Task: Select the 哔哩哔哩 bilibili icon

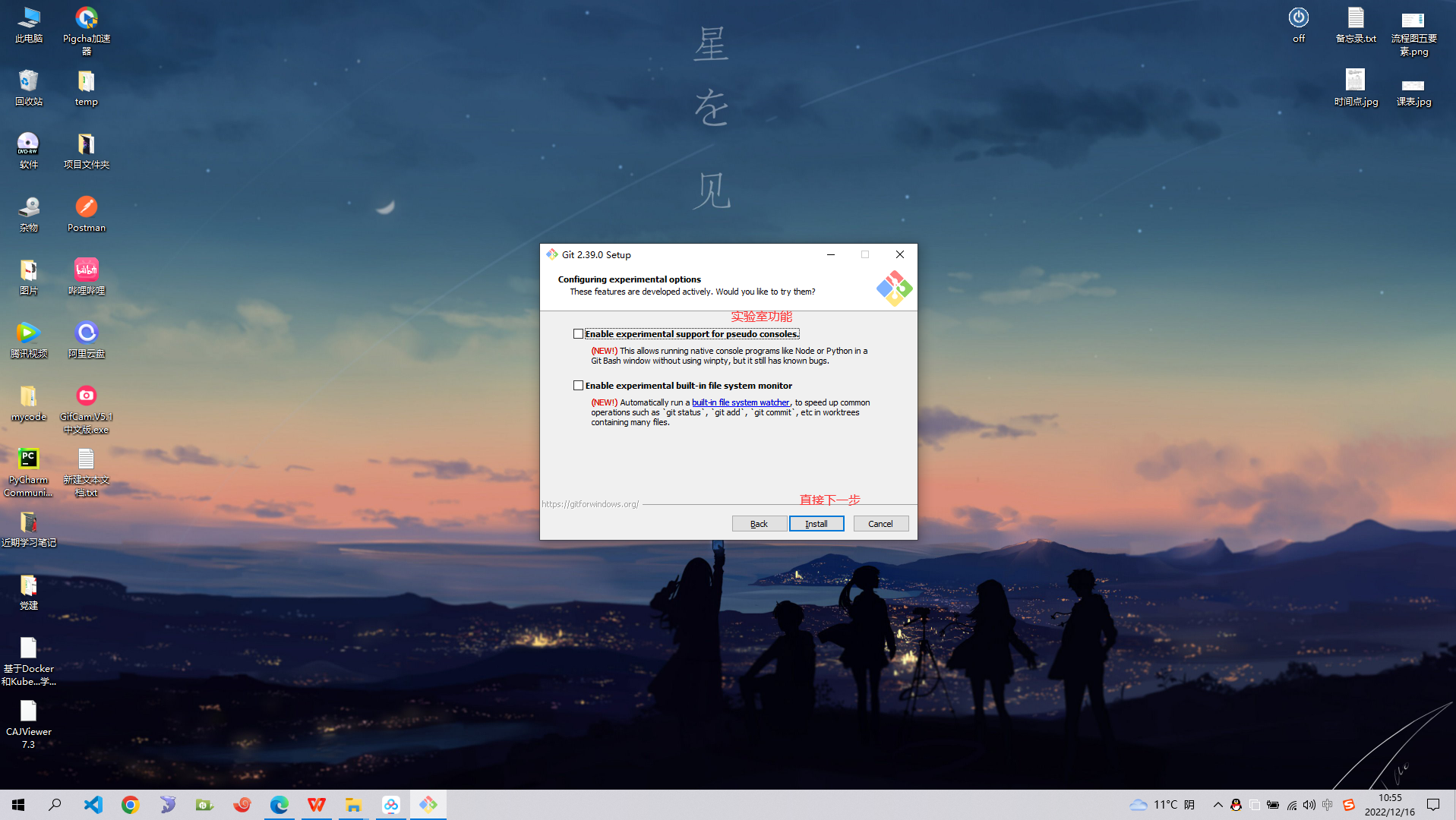Action: (x=87, y=277)
